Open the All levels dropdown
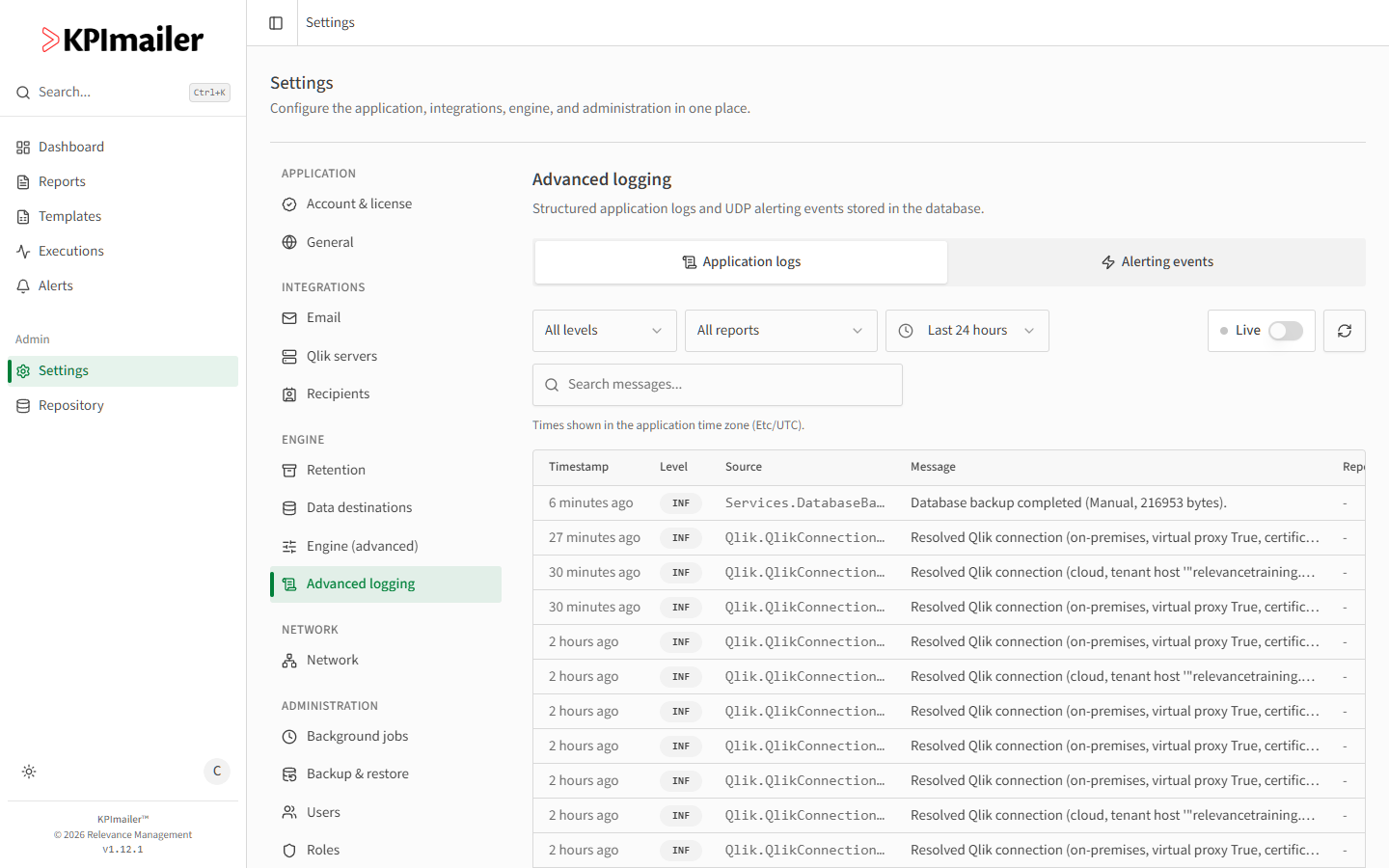Viewport: 1389px width, 868px height. [x=605, y=331]
